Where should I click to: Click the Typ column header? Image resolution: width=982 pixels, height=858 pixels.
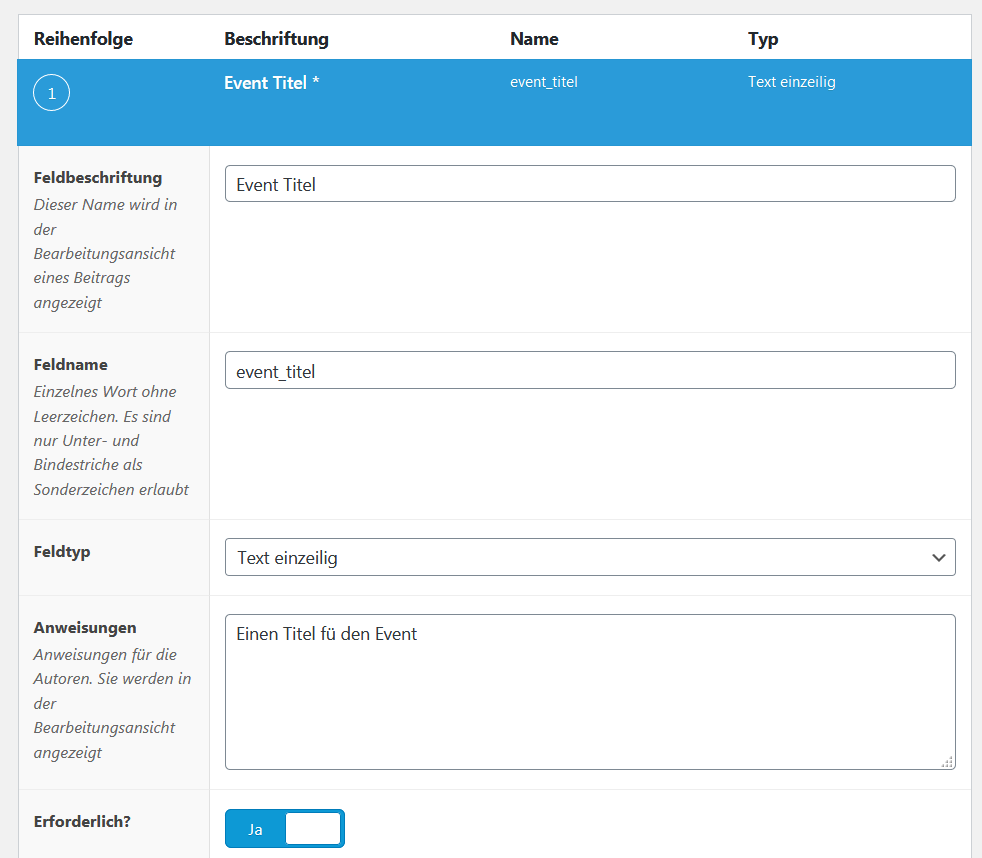point(763,38)
